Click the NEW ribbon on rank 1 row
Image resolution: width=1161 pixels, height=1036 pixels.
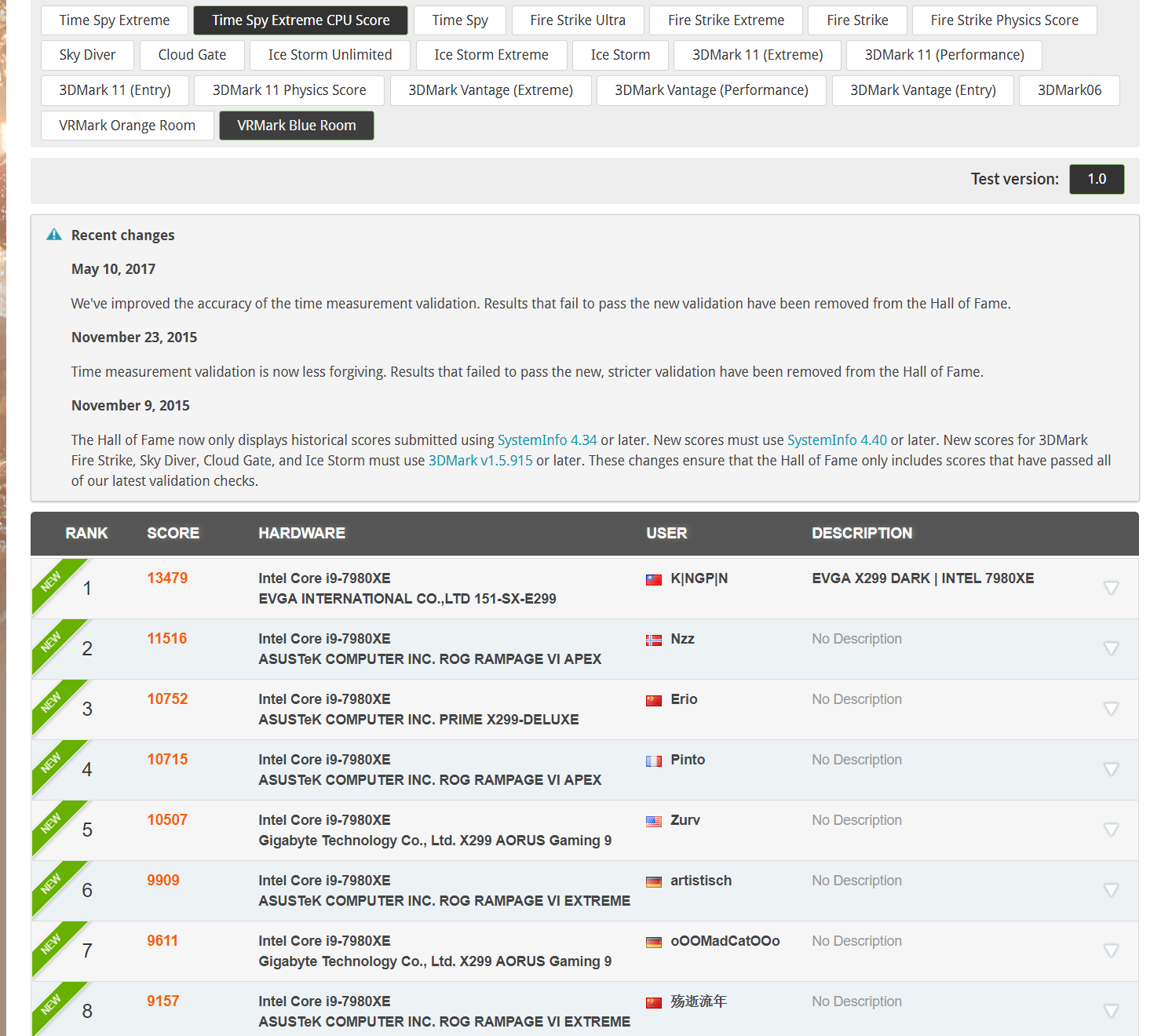coord(52,580)
